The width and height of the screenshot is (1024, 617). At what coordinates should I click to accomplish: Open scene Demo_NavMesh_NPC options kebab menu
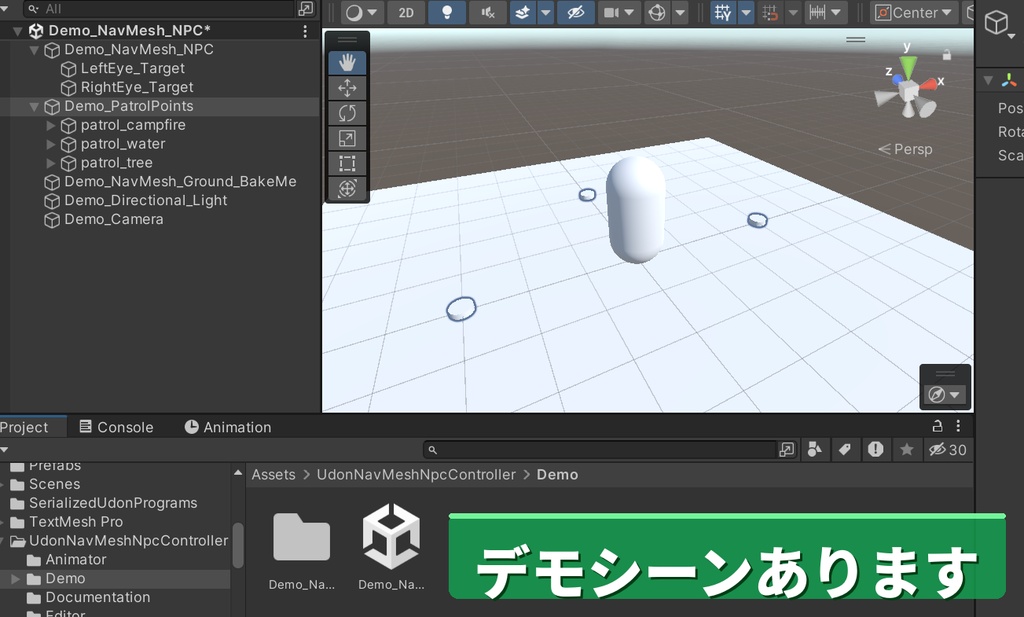click(305, 31)
